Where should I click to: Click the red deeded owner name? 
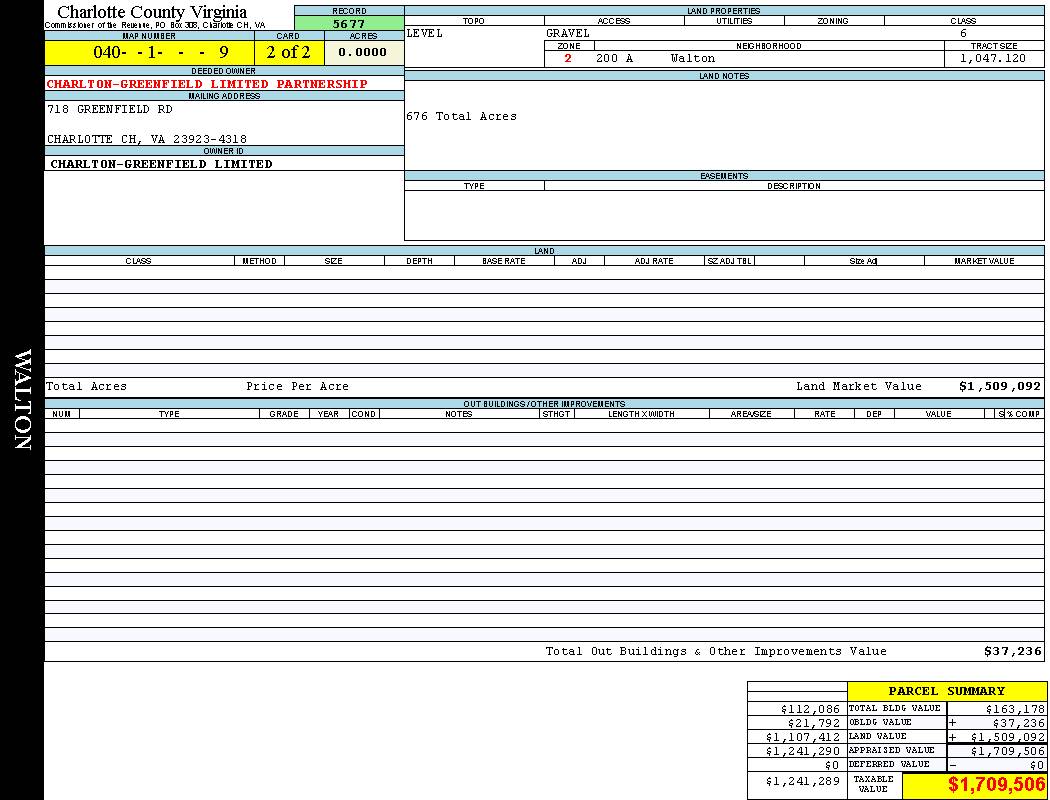207,84
